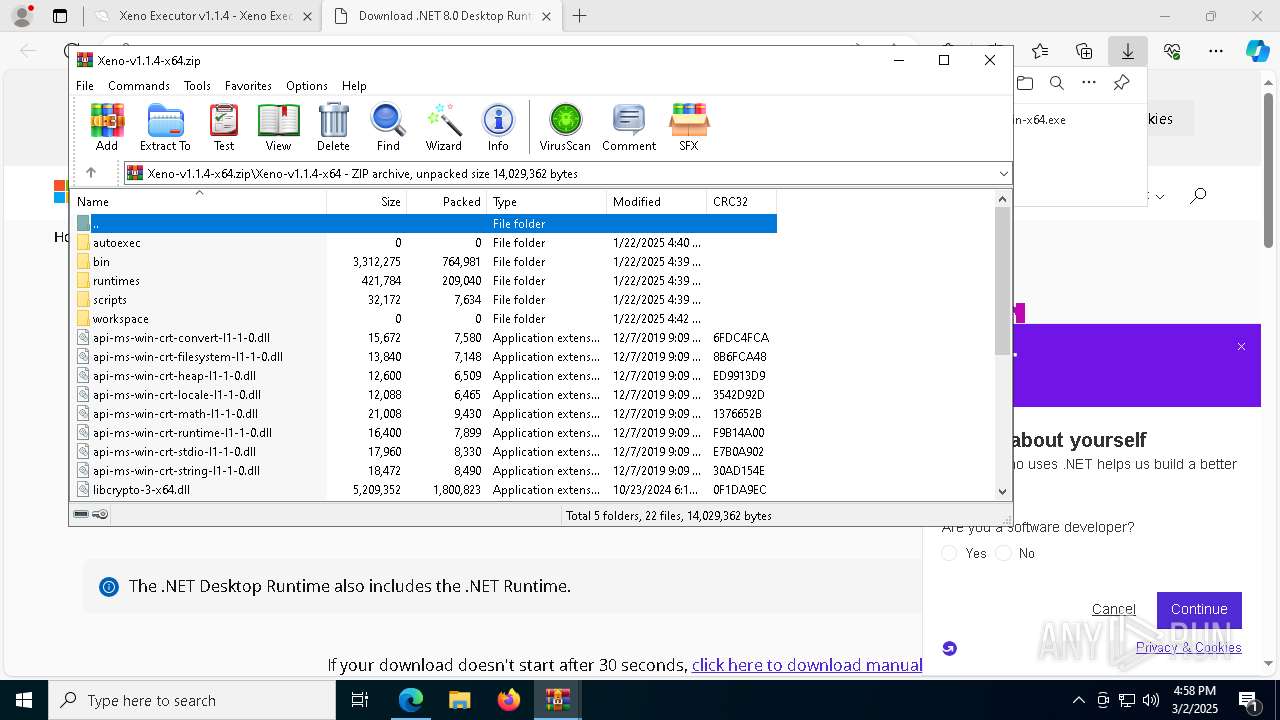Open a new browser tab
Screen dimensions: 1280x720
[579, 16]
